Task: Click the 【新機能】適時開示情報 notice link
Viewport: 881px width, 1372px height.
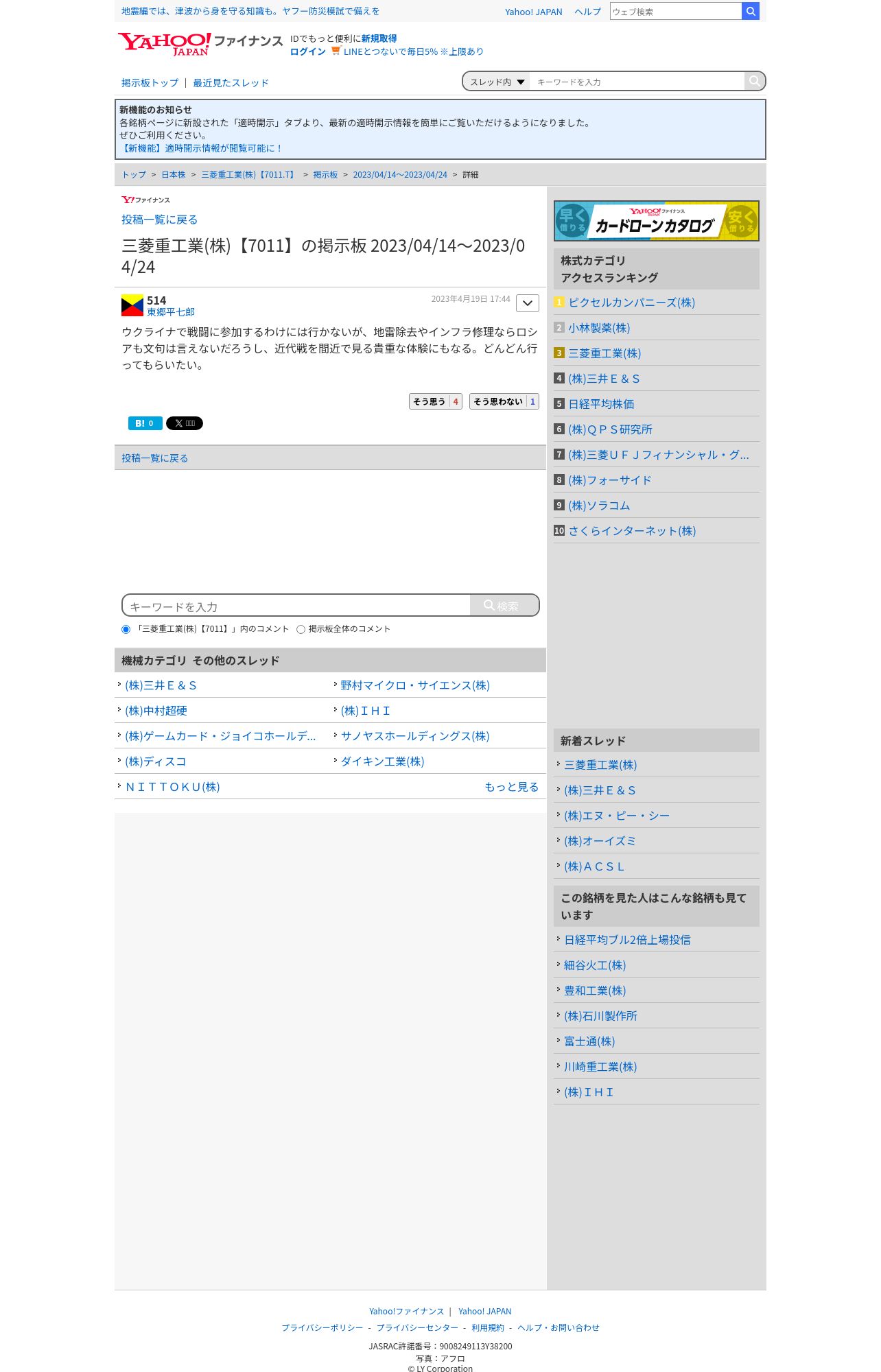Action: (201, 148)
